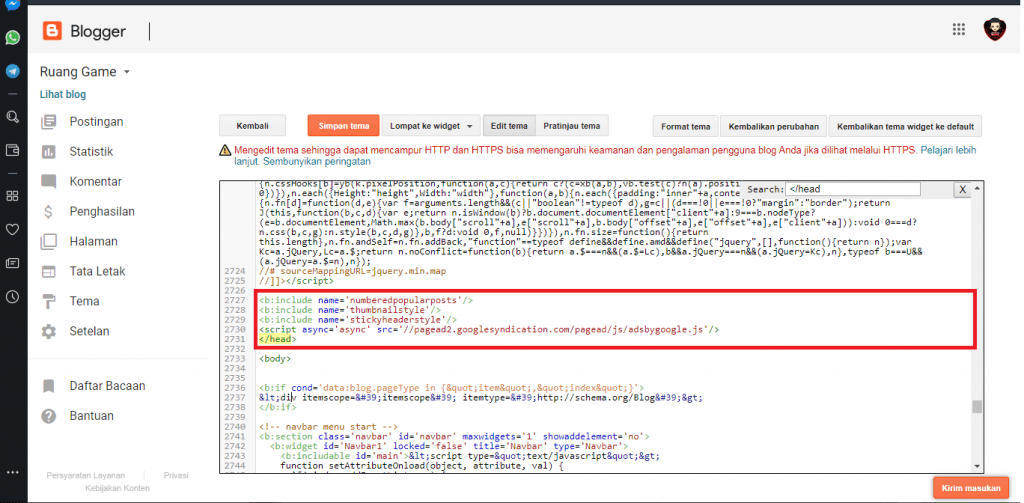Open the Lihat blog link

[x=62, y=95]
